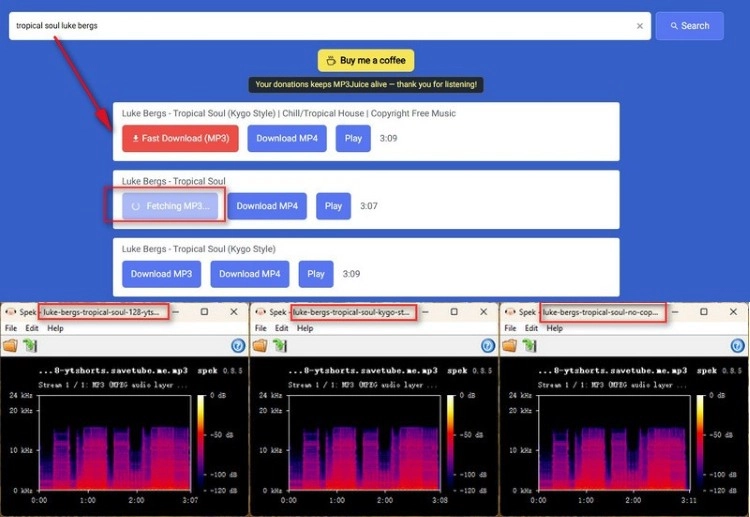Minimize the kygo-st Spek window

coord(426,312)
